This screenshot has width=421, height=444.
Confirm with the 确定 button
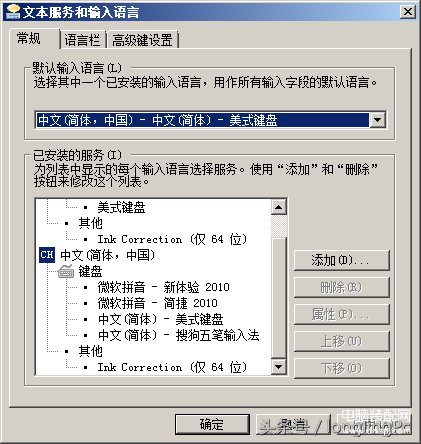212,424
